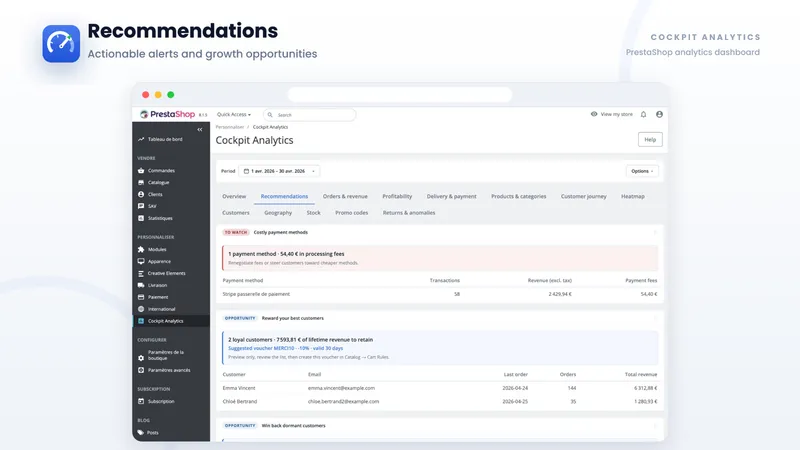Open the notifications bell
The width and height of the screenshot is (800, 450).
tap(643, 114)
